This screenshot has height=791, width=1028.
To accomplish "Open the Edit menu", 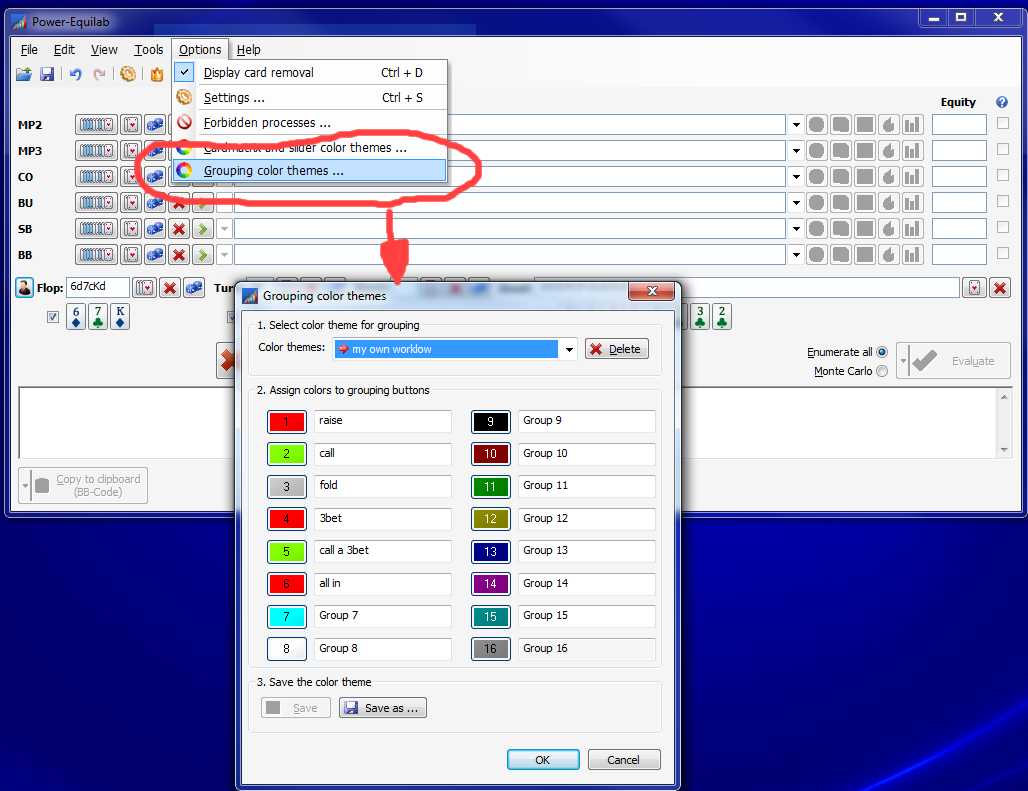I will (x=64, y=50).
